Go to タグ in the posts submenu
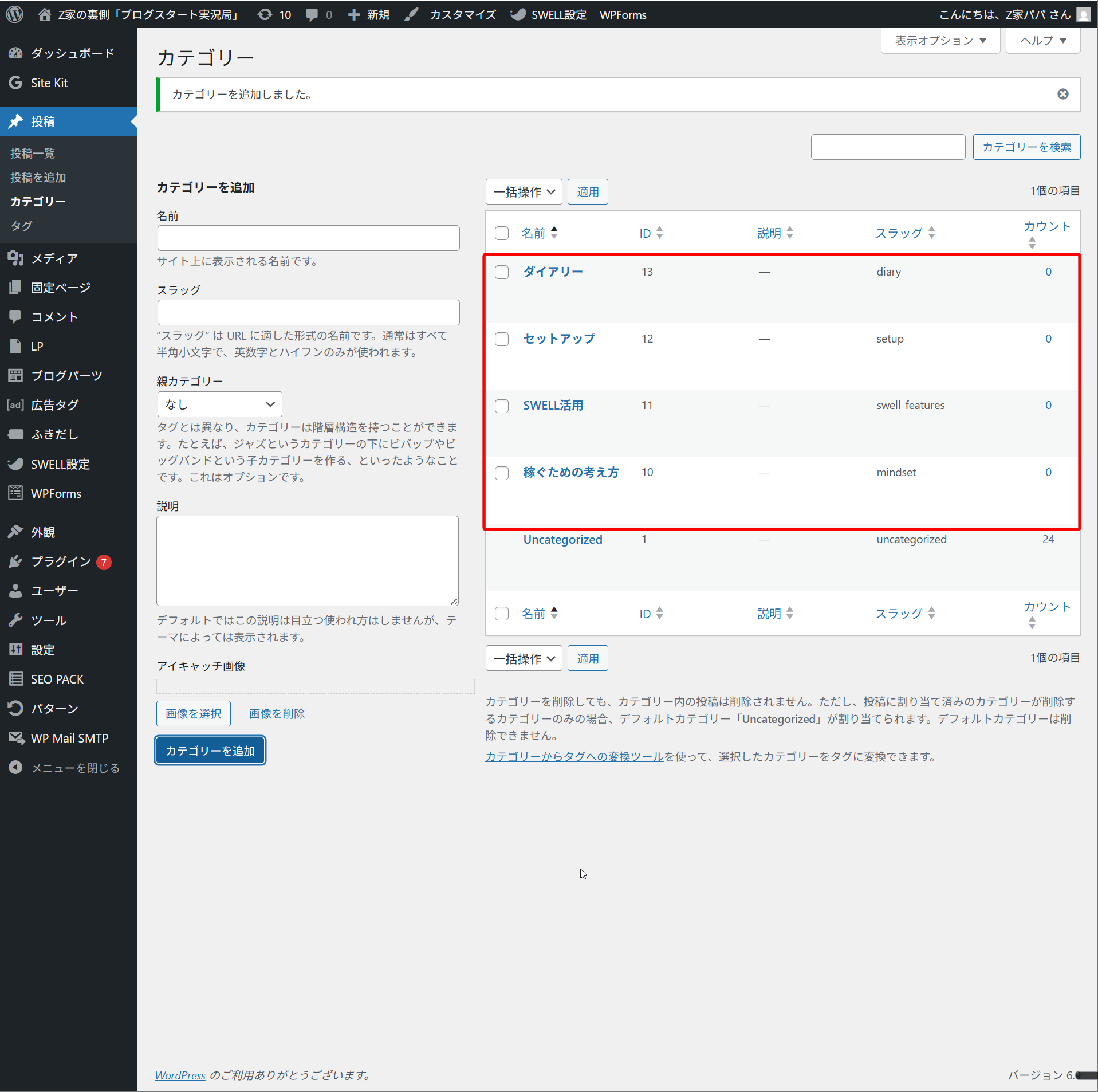The image size is (1098, 1092). (21, 226)
